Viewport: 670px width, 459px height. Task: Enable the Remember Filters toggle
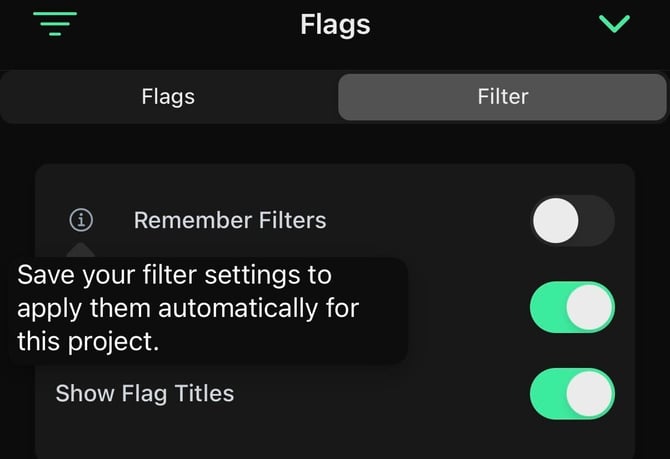tap(572, 220)
